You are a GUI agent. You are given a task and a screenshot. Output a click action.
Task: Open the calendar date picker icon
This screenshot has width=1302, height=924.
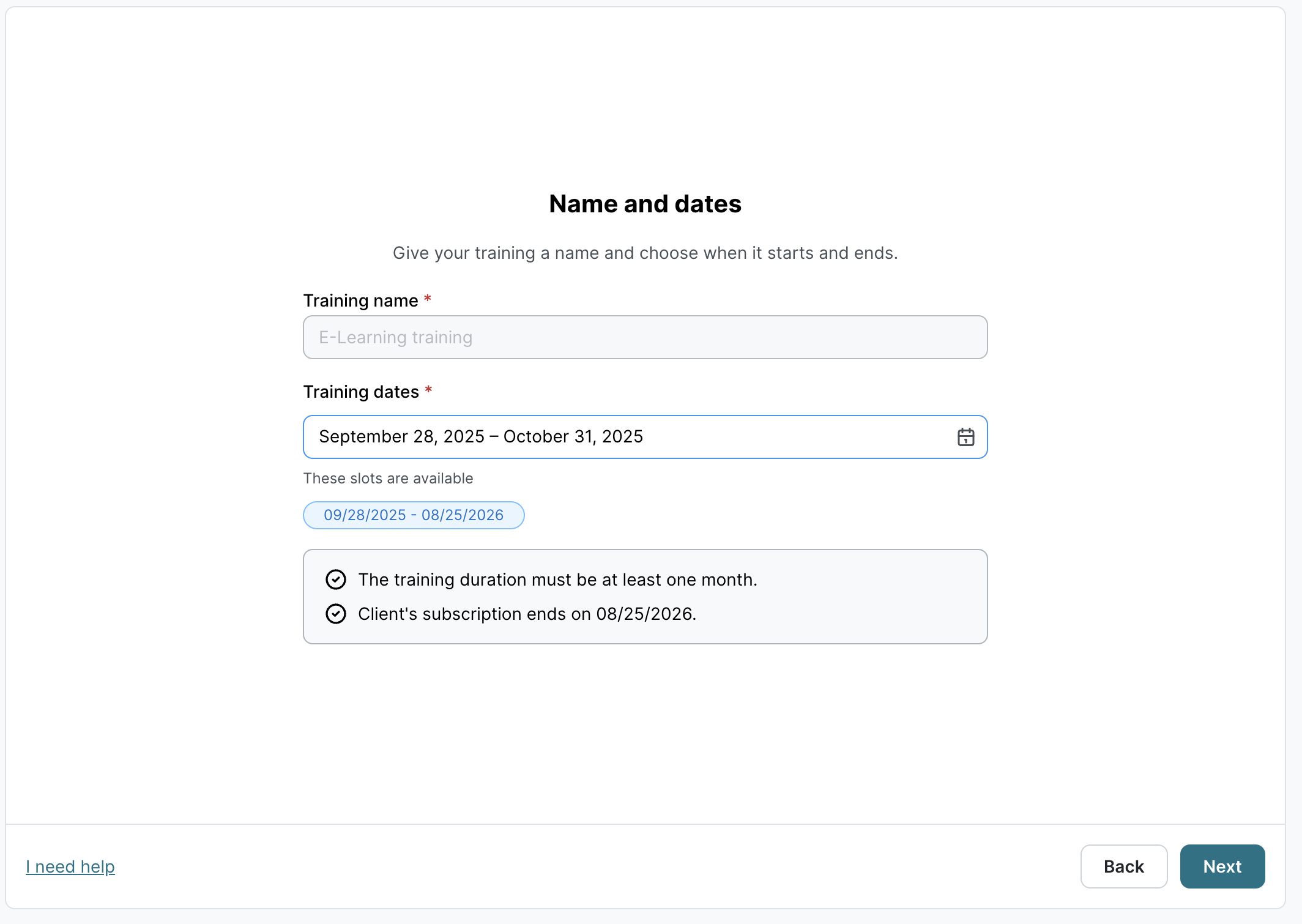[x=965, y=437]
